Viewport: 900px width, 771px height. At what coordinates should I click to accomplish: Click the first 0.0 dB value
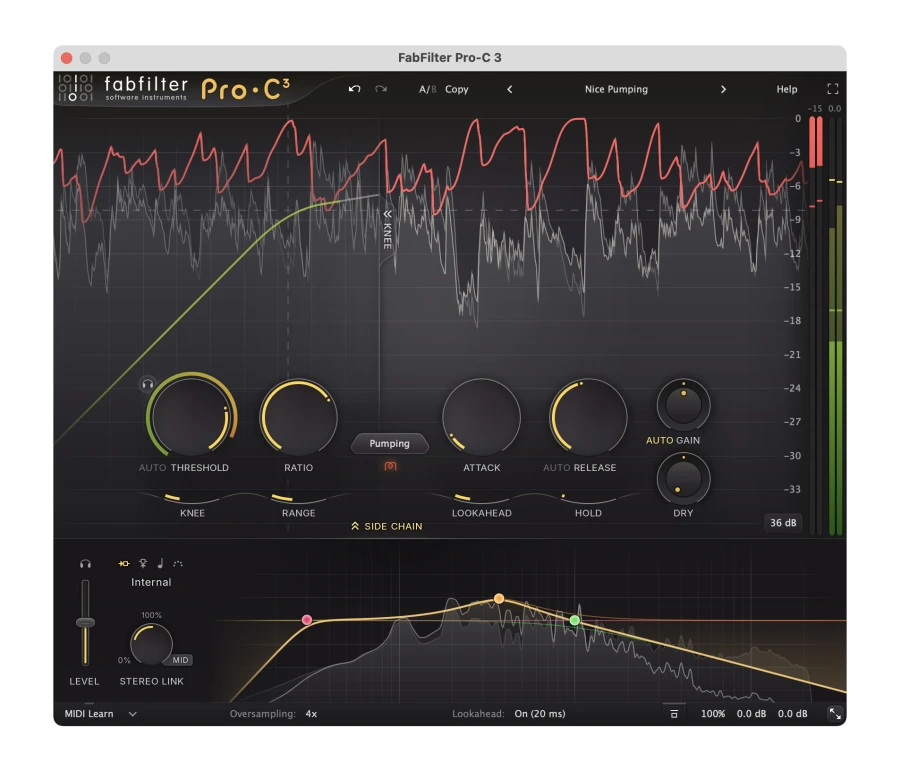[x=751, y=714]
